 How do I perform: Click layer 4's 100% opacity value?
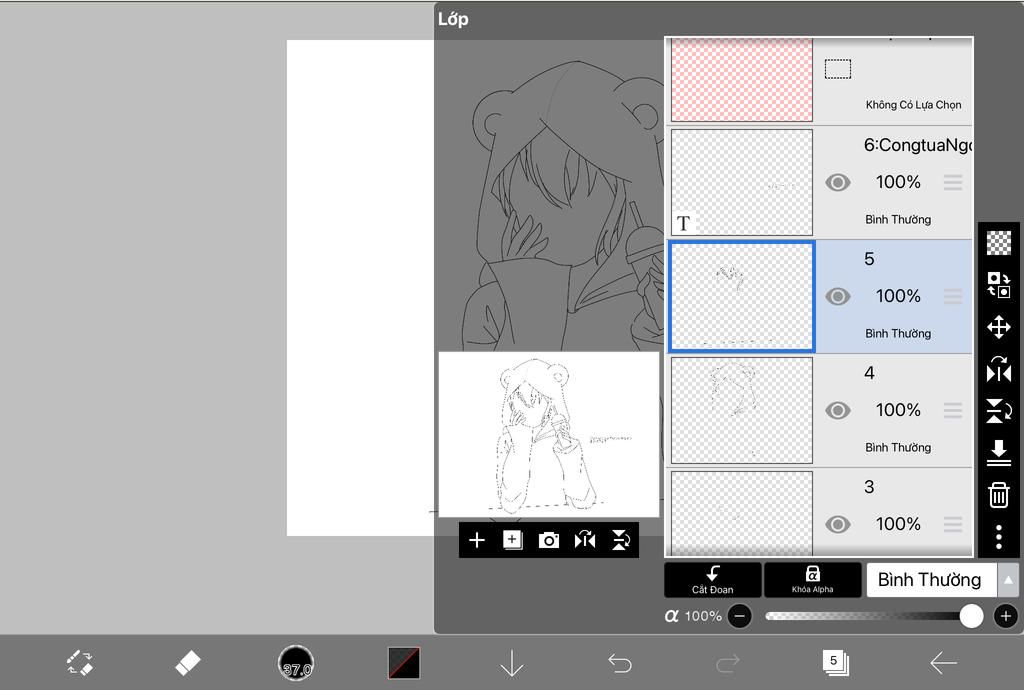point(898,410)
